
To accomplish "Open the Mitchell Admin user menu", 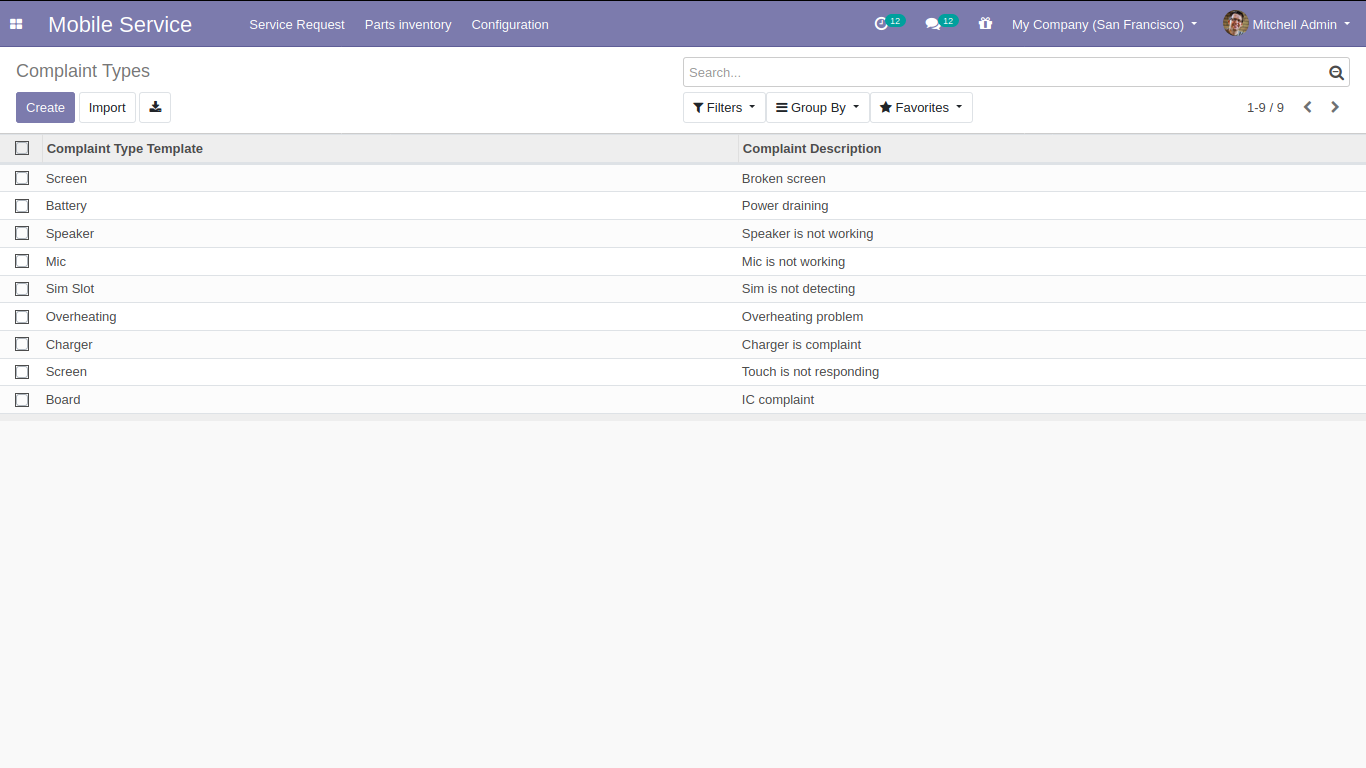I will [x=1287, y=24].
